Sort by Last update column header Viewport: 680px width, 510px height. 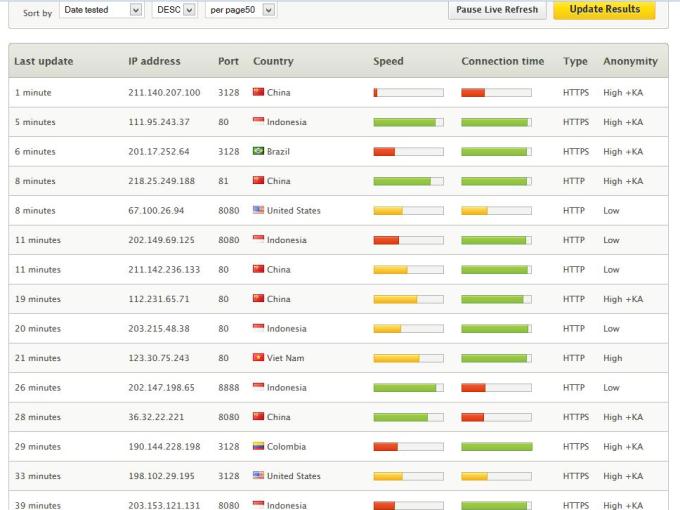[44, 61]
